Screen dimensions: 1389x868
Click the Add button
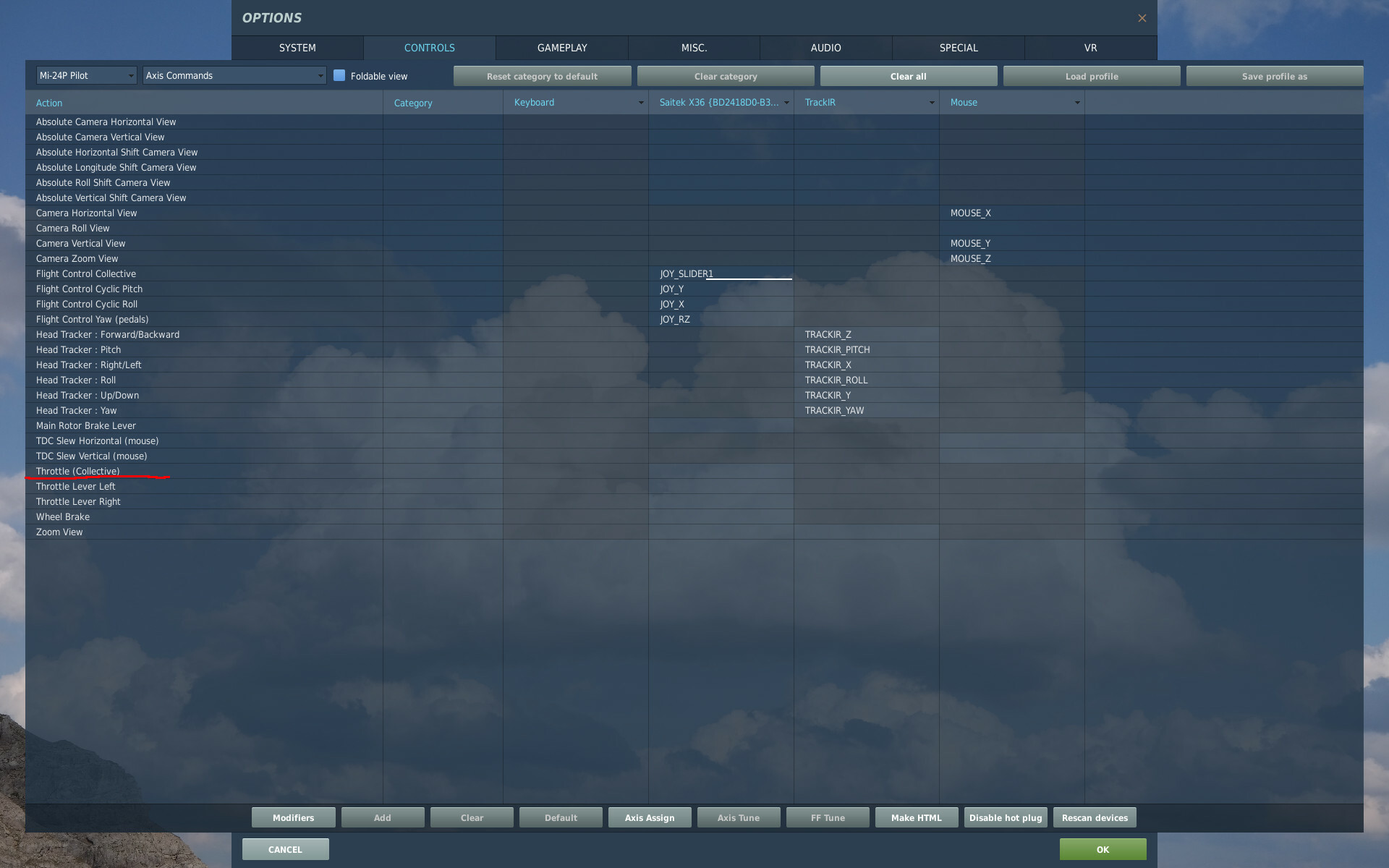[383, 817]
